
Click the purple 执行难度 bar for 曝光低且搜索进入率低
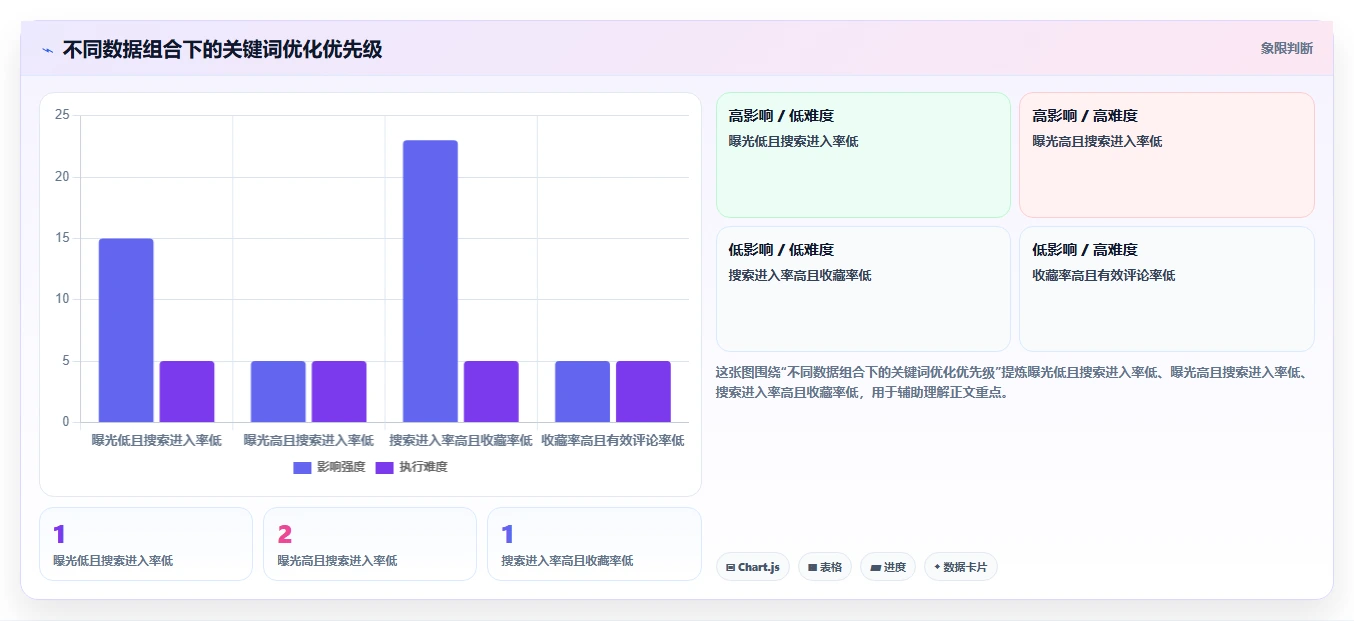pos(187,391)
